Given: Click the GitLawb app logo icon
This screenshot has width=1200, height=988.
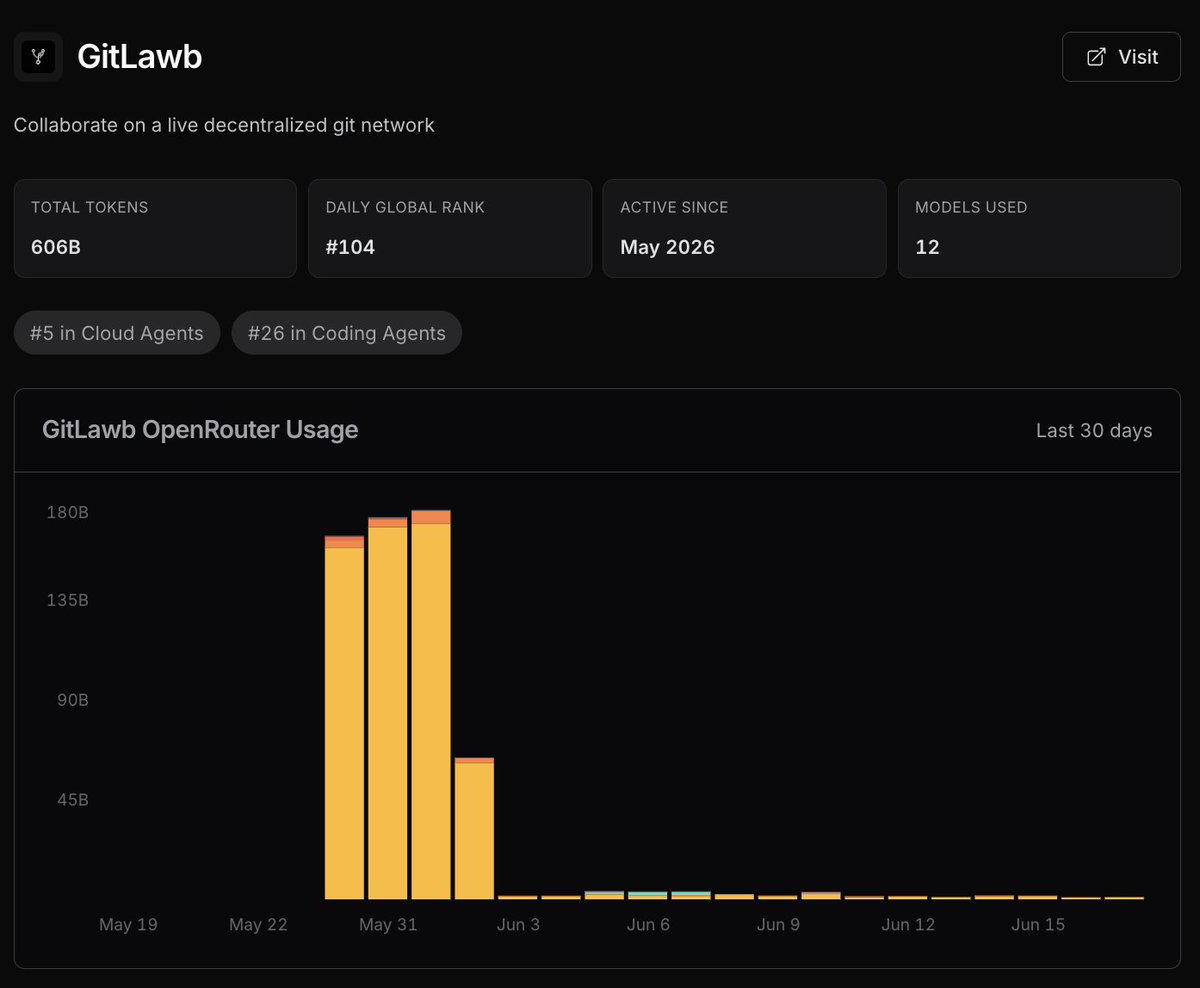Looking at the screenshot, I should 38,57.
